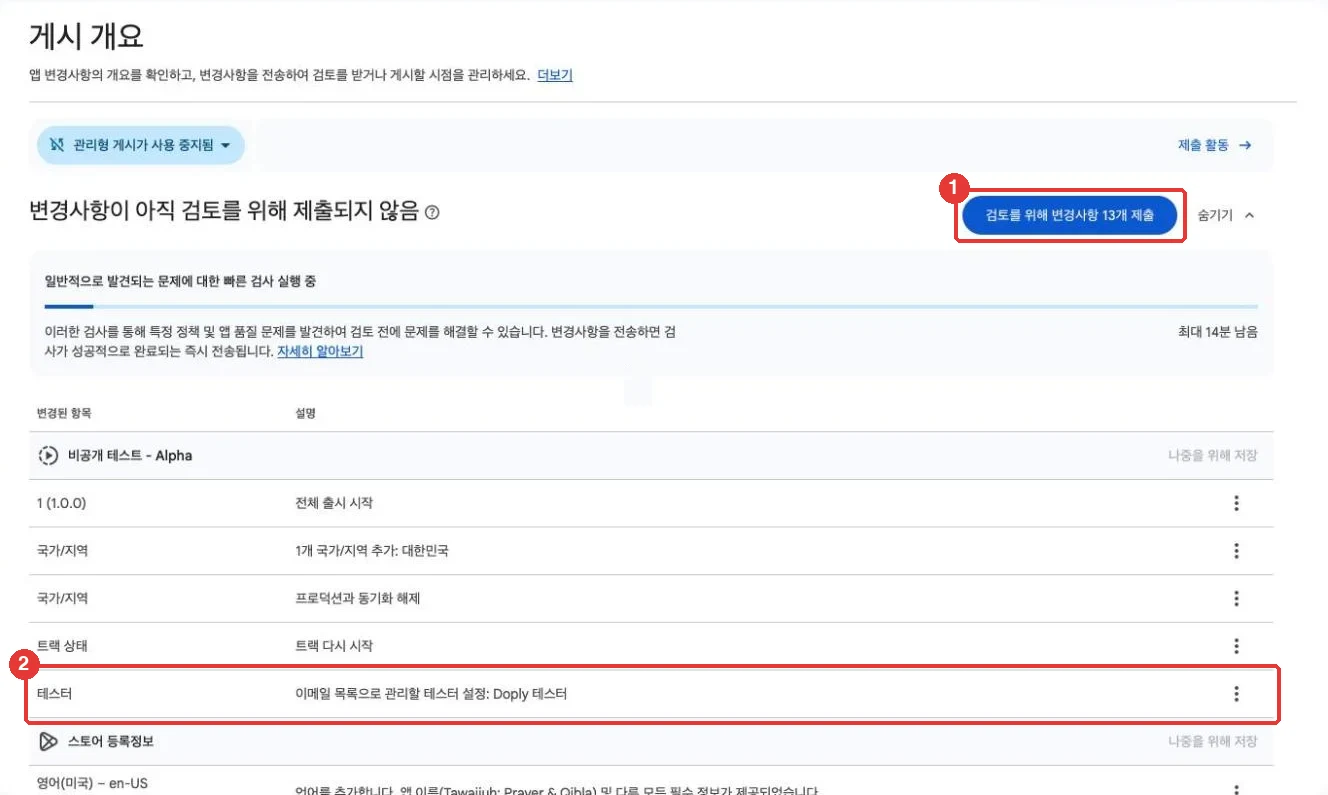Select the 트랙 상태 label
Viewport: 1328px width, 795px height.
click(x=62, y=646)
